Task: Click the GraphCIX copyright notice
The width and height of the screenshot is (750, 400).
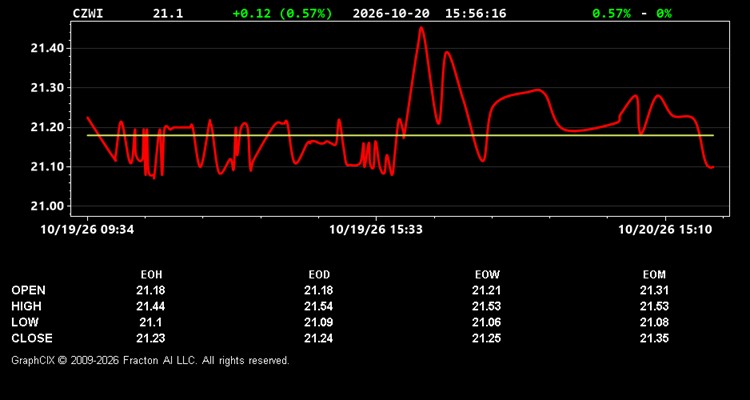Action: click(x=150, y=360)
